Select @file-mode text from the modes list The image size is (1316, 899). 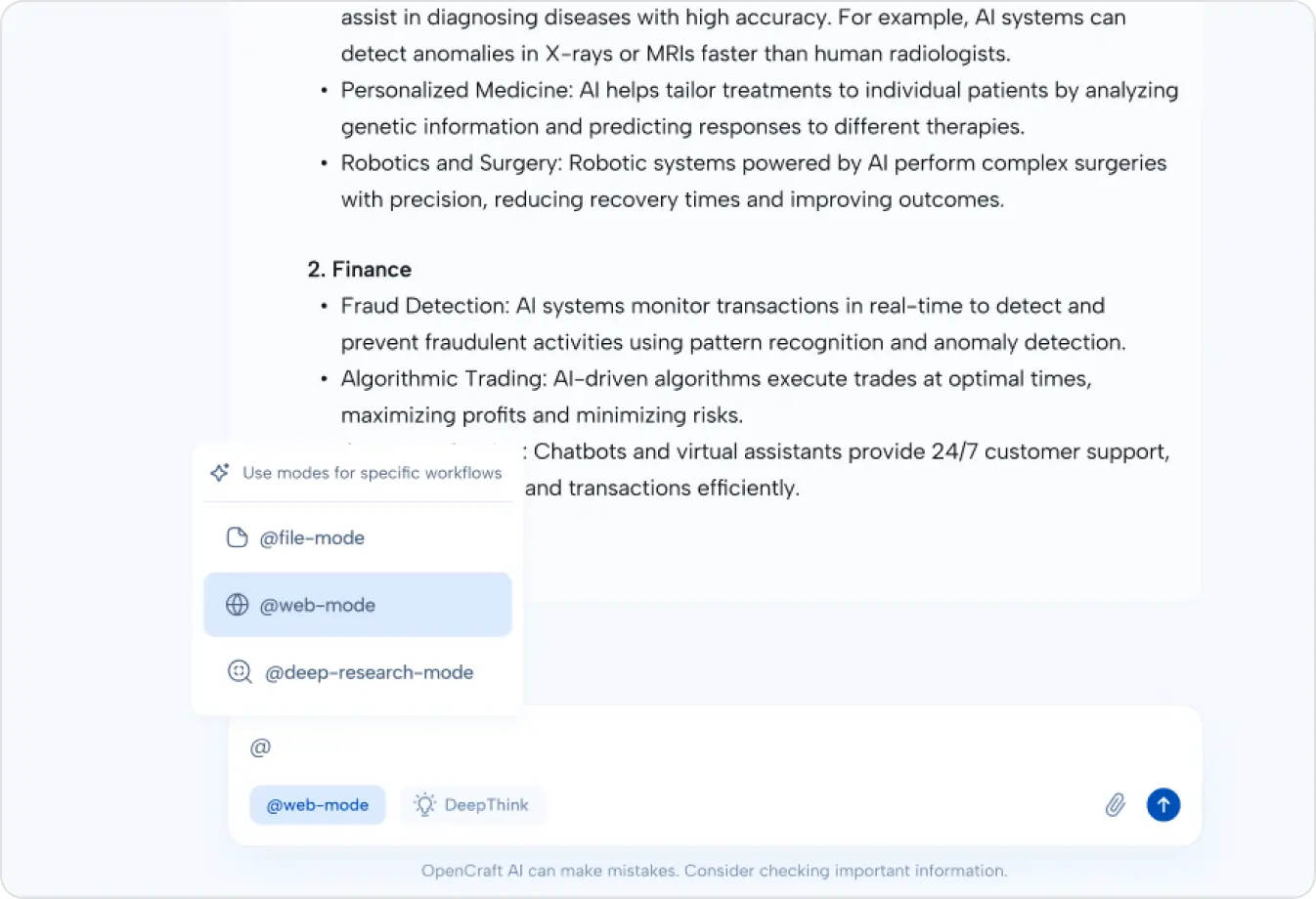point(312,537)
